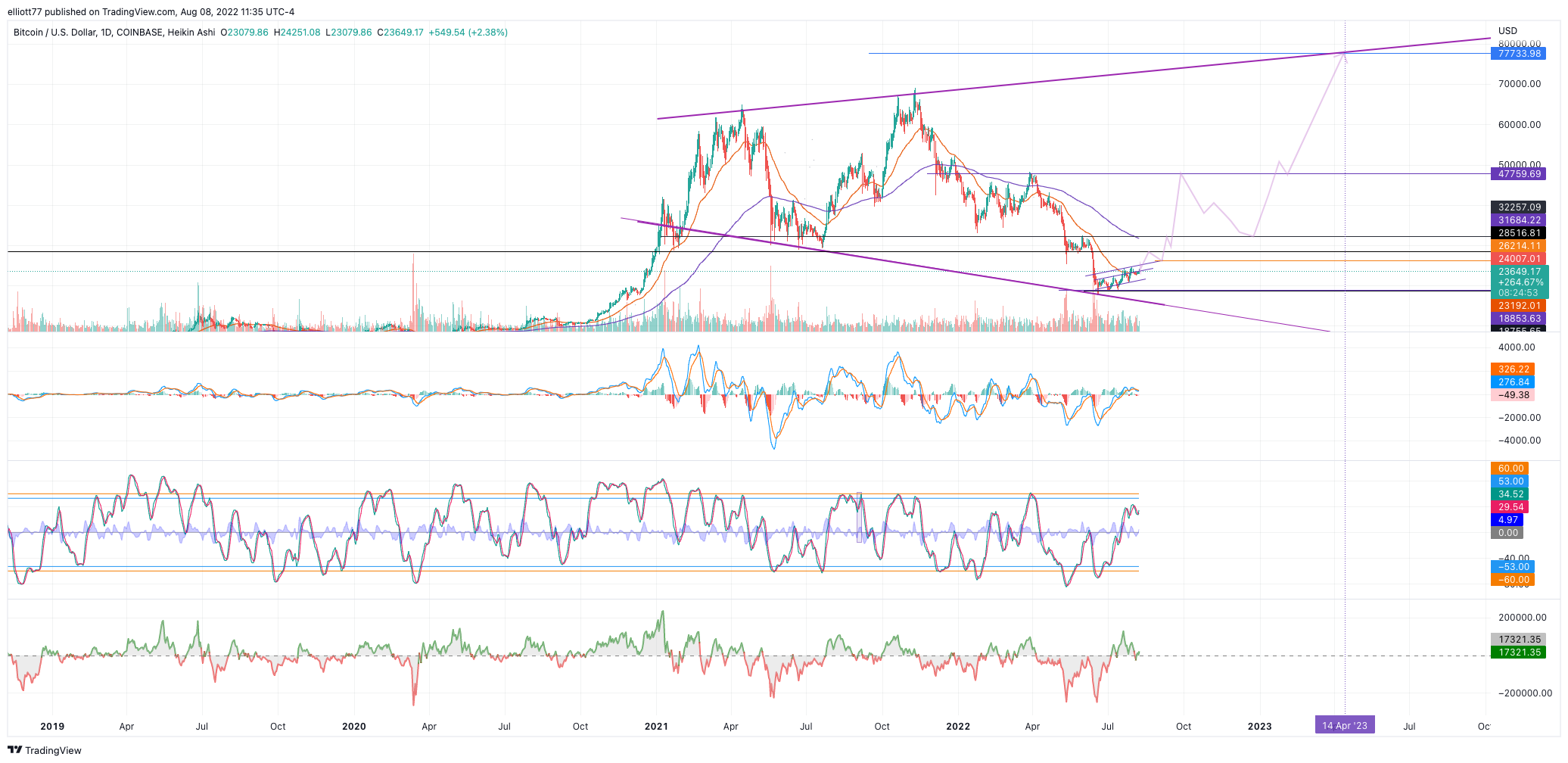Click the orange 26214.11 price label

(1518, 246)
